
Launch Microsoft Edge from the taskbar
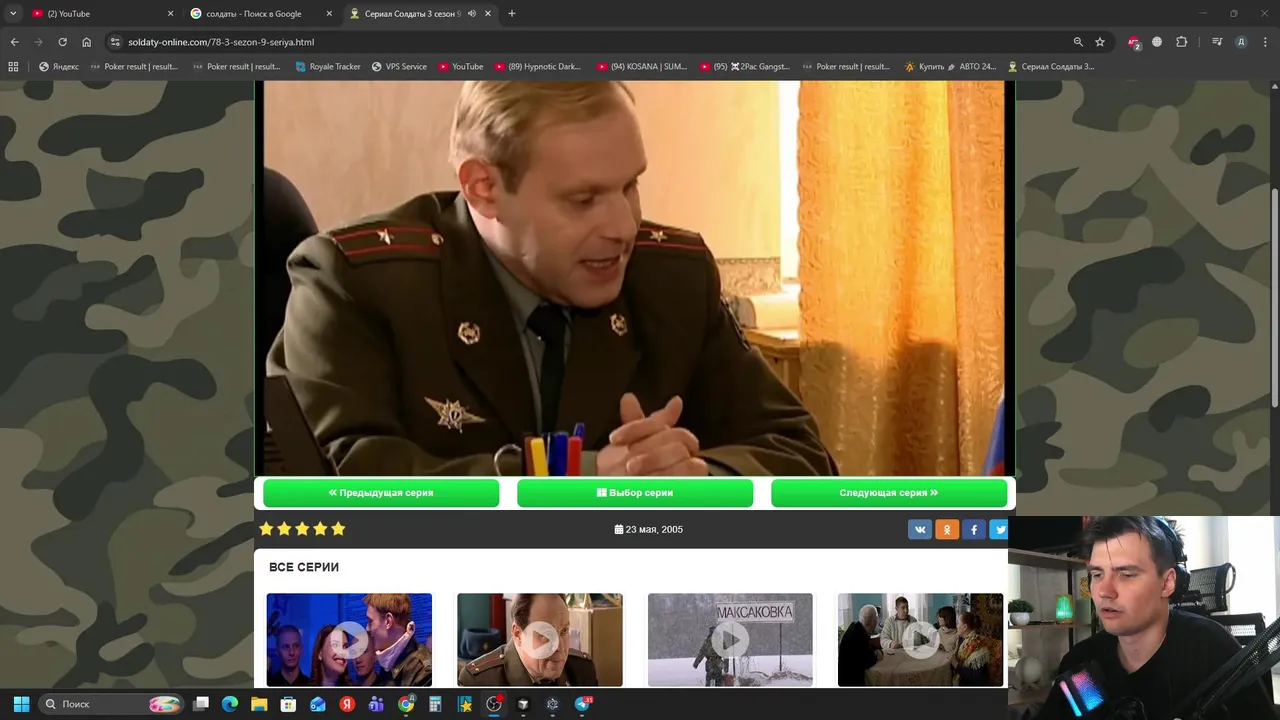(x=229, y=704)
